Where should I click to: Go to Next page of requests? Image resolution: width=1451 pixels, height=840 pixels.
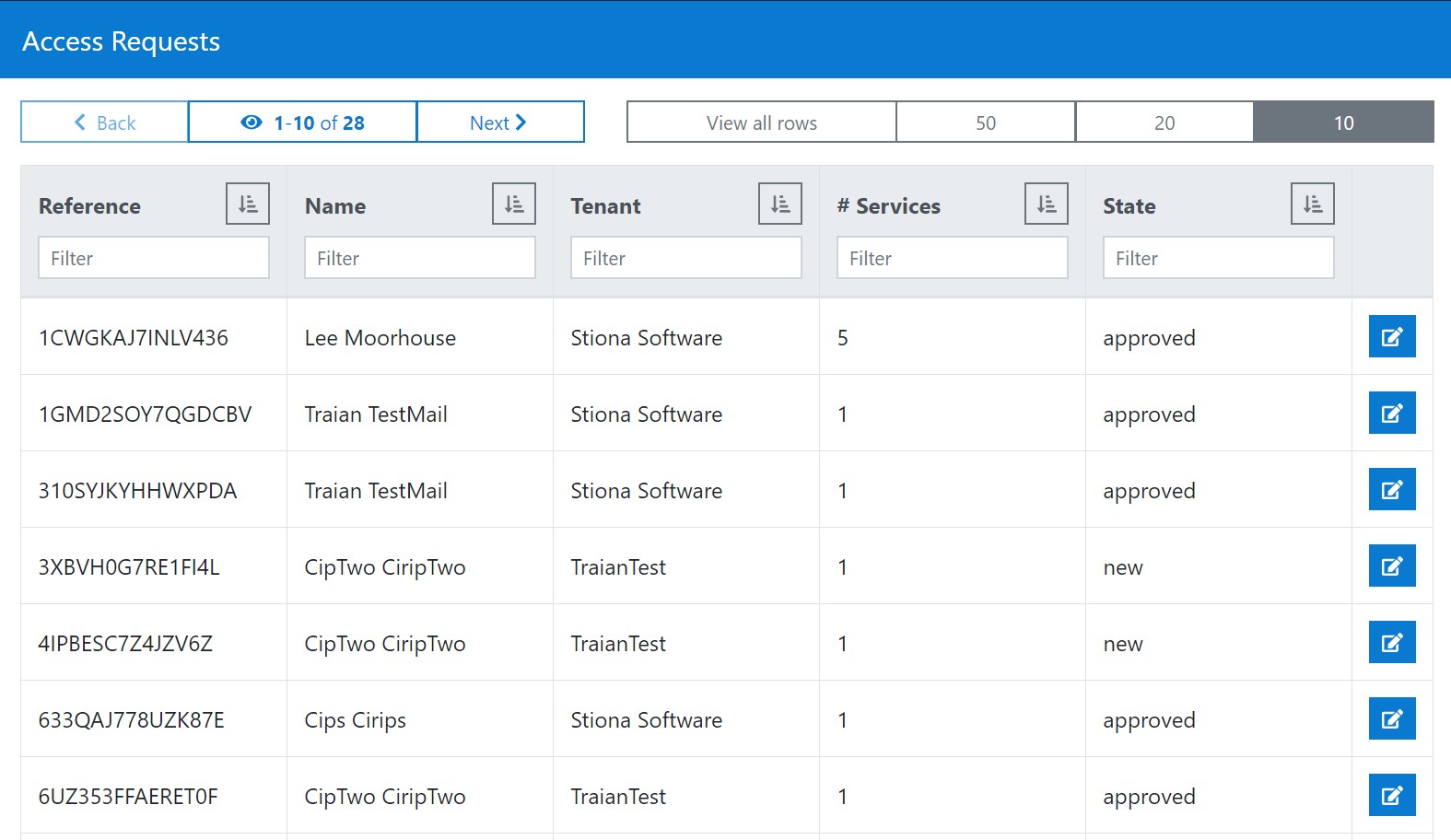coord(500,122)
